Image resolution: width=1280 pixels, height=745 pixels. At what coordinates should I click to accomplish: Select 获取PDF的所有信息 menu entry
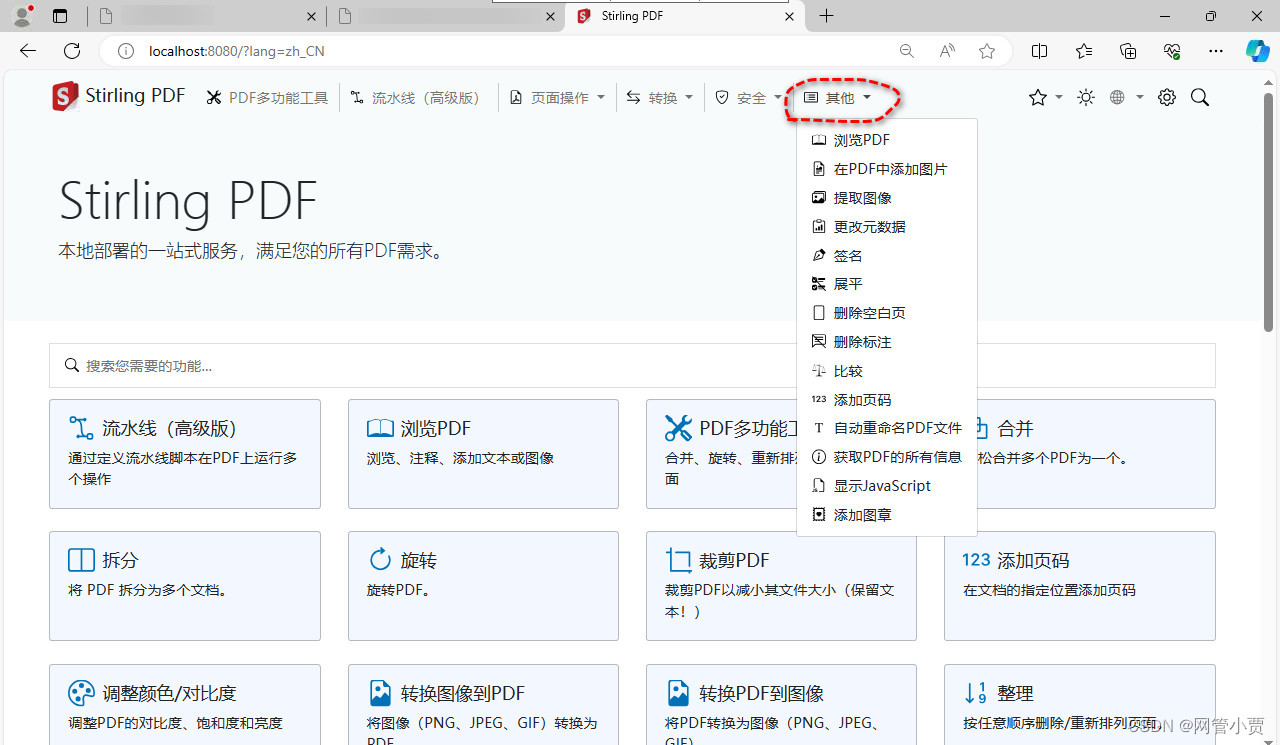coord(887,457)
